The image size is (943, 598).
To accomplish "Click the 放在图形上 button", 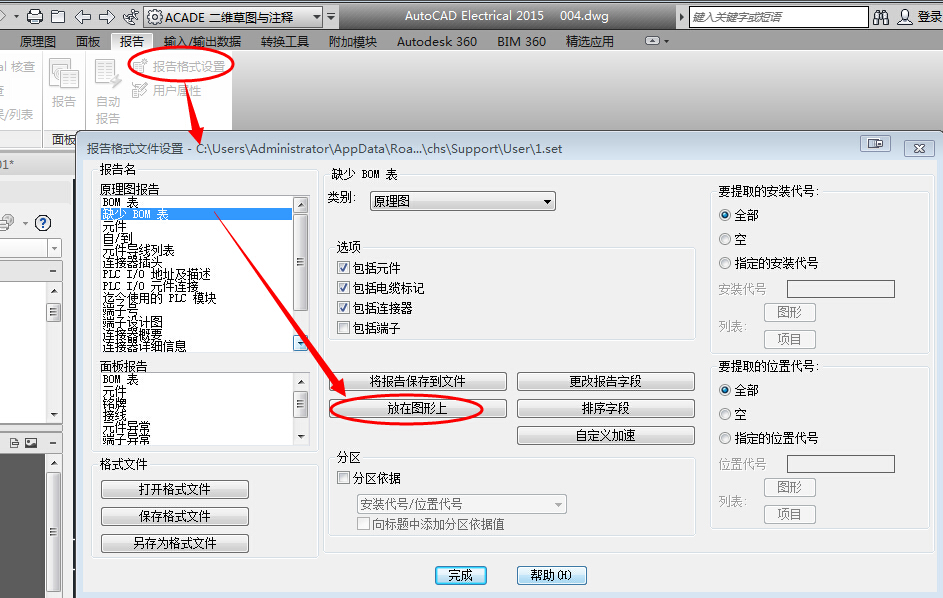I will coord(417,408).
